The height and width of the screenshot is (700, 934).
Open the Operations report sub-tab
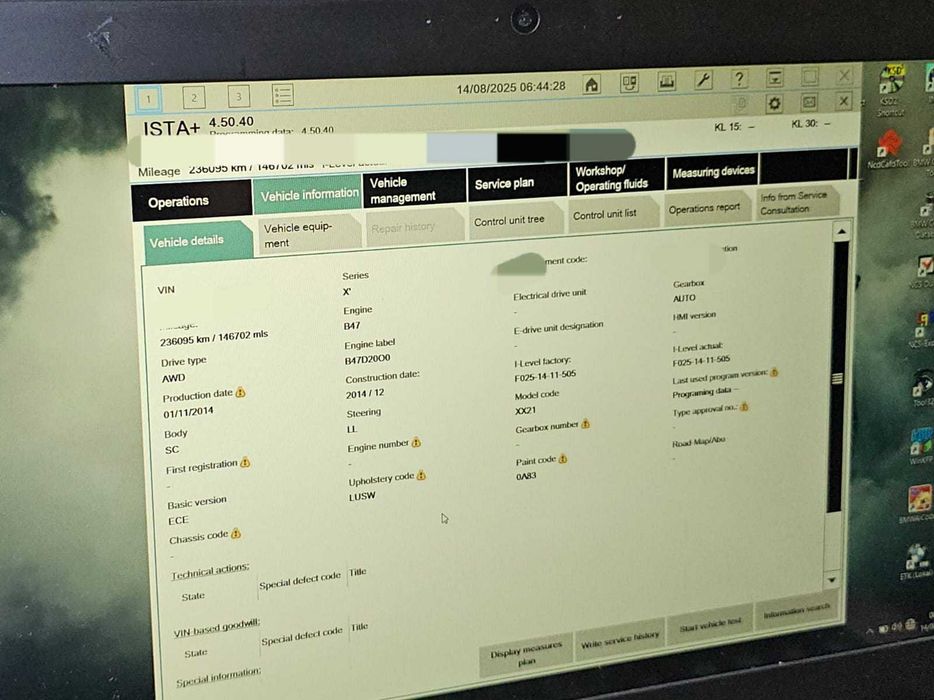(706, 209)
